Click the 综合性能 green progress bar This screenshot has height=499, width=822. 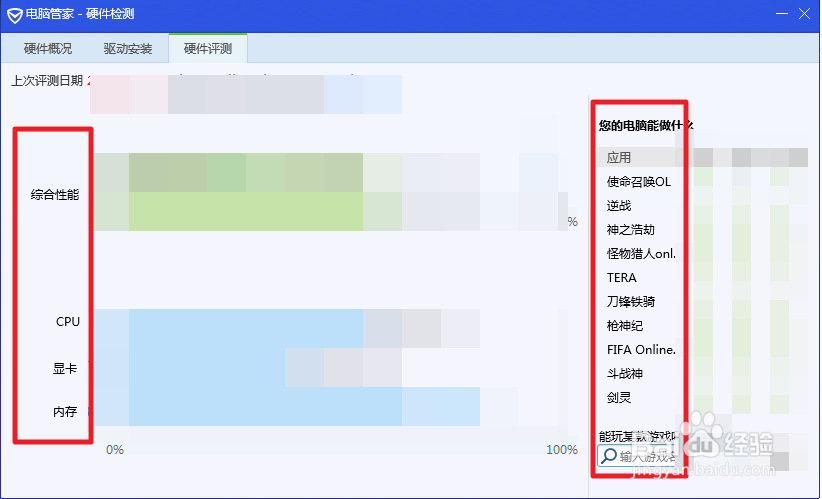[x=246, y=192]
